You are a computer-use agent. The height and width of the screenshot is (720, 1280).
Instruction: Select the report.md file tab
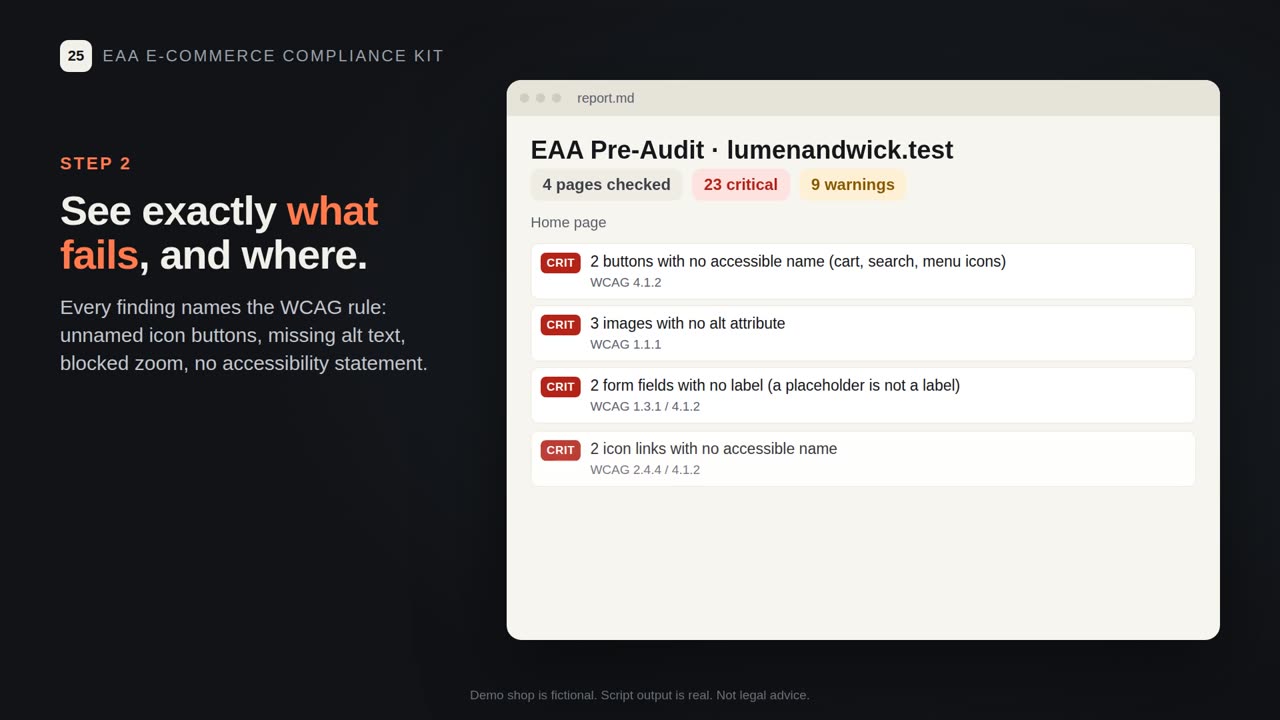[605, 98]
